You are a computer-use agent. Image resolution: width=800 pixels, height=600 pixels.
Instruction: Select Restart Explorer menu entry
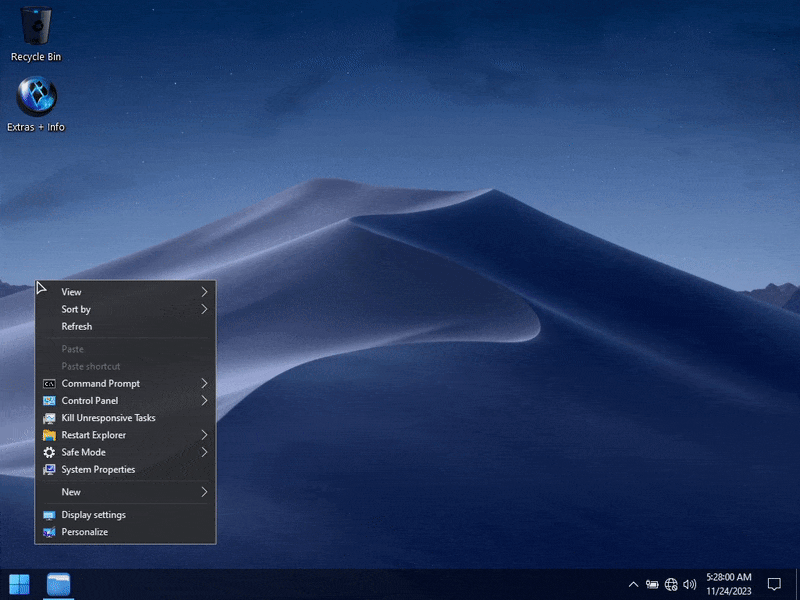[x=126, y=435]
